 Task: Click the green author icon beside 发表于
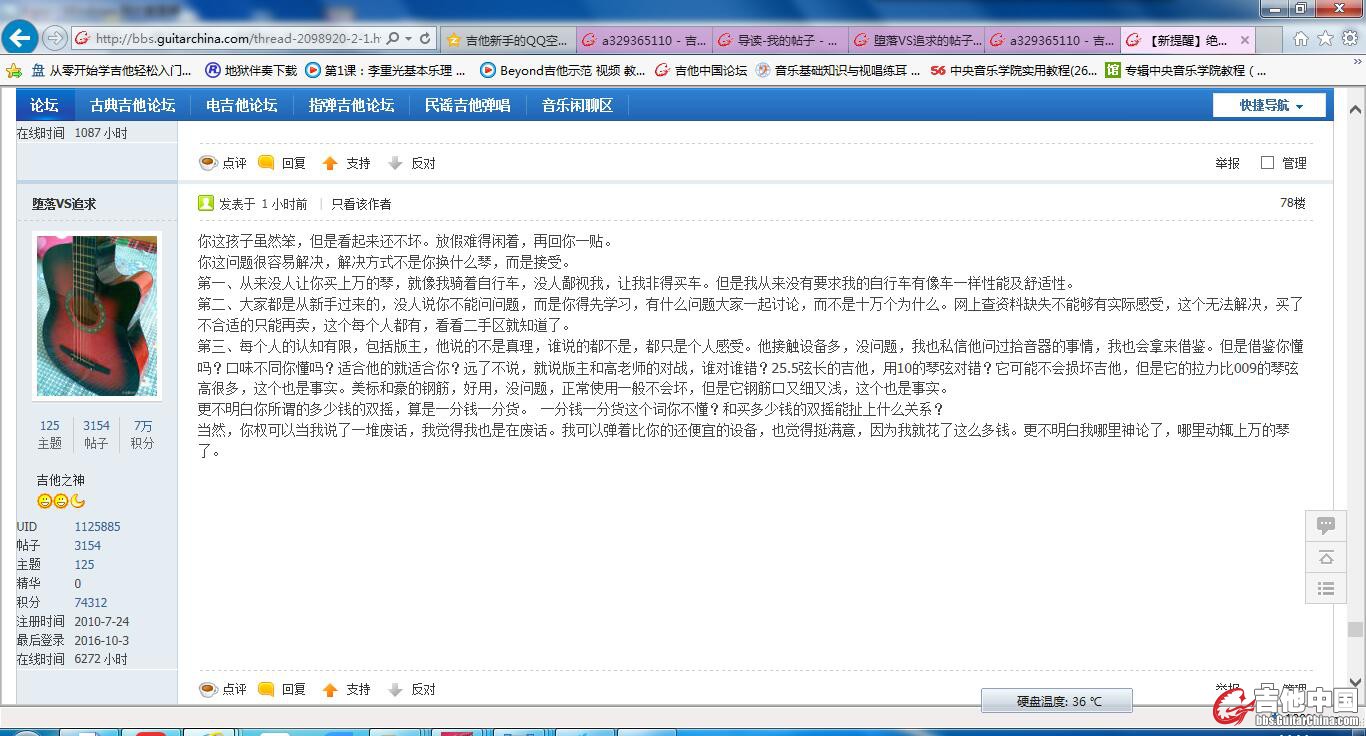tap(206, 203)
